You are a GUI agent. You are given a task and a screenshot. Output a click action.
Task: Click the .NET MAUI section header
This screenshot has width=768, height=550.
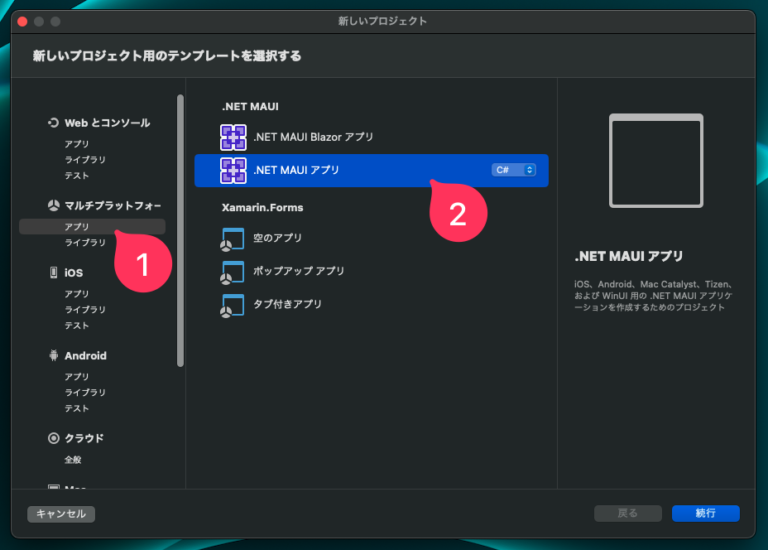pos(250,107)
